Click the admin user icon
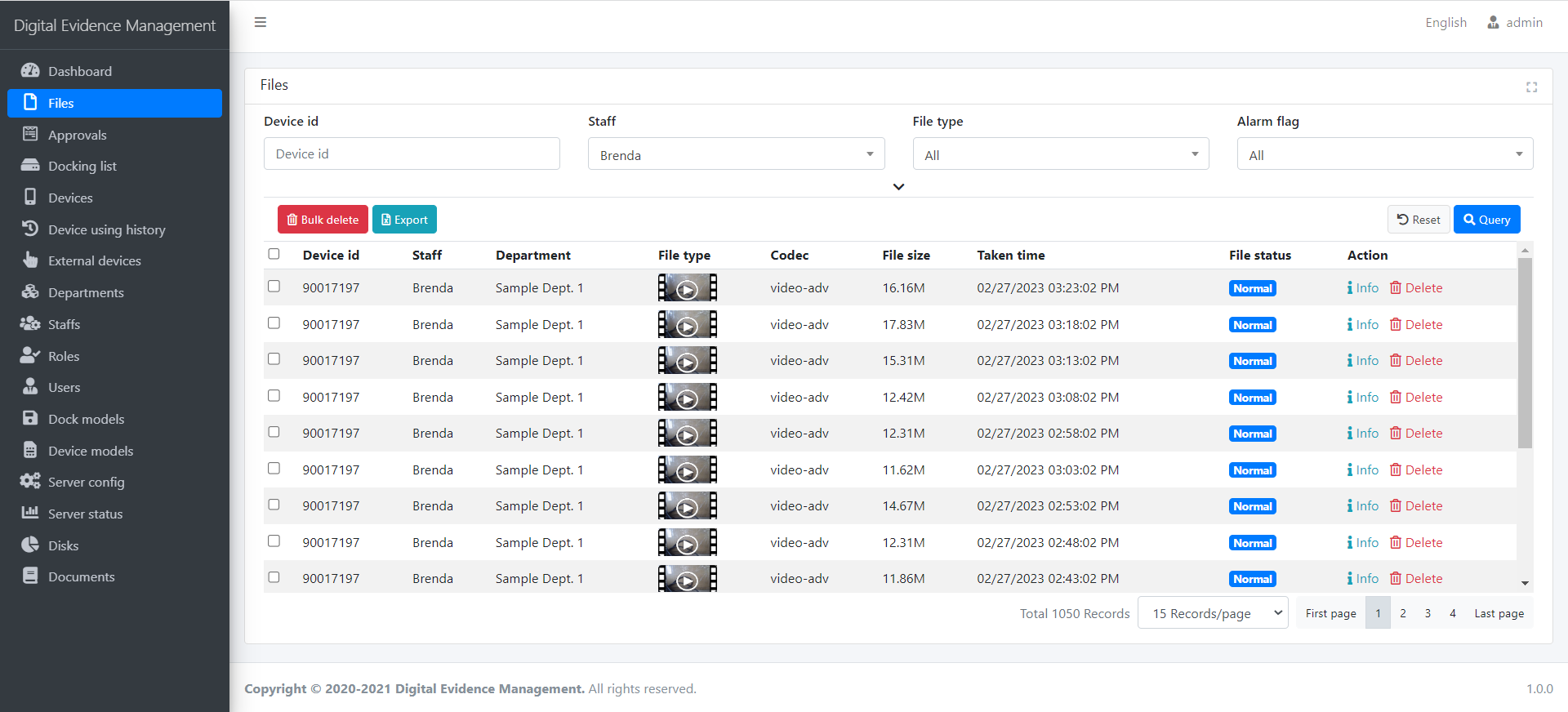1568x712 pixels. (x=1493, y=23)
